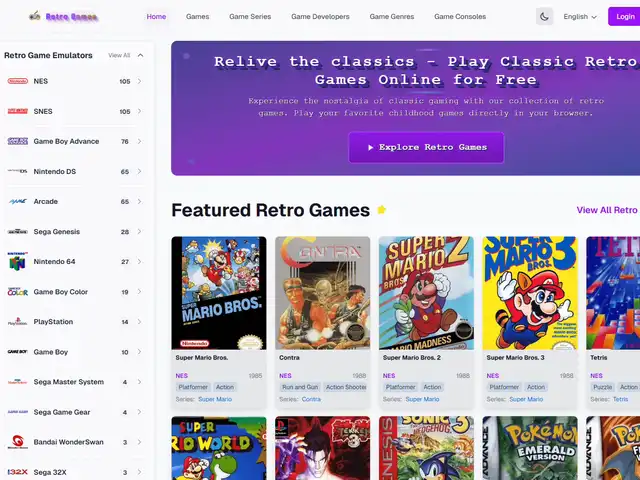
Task: Open the Bandai WonderSwan logo icon
Action: [18, 442]
